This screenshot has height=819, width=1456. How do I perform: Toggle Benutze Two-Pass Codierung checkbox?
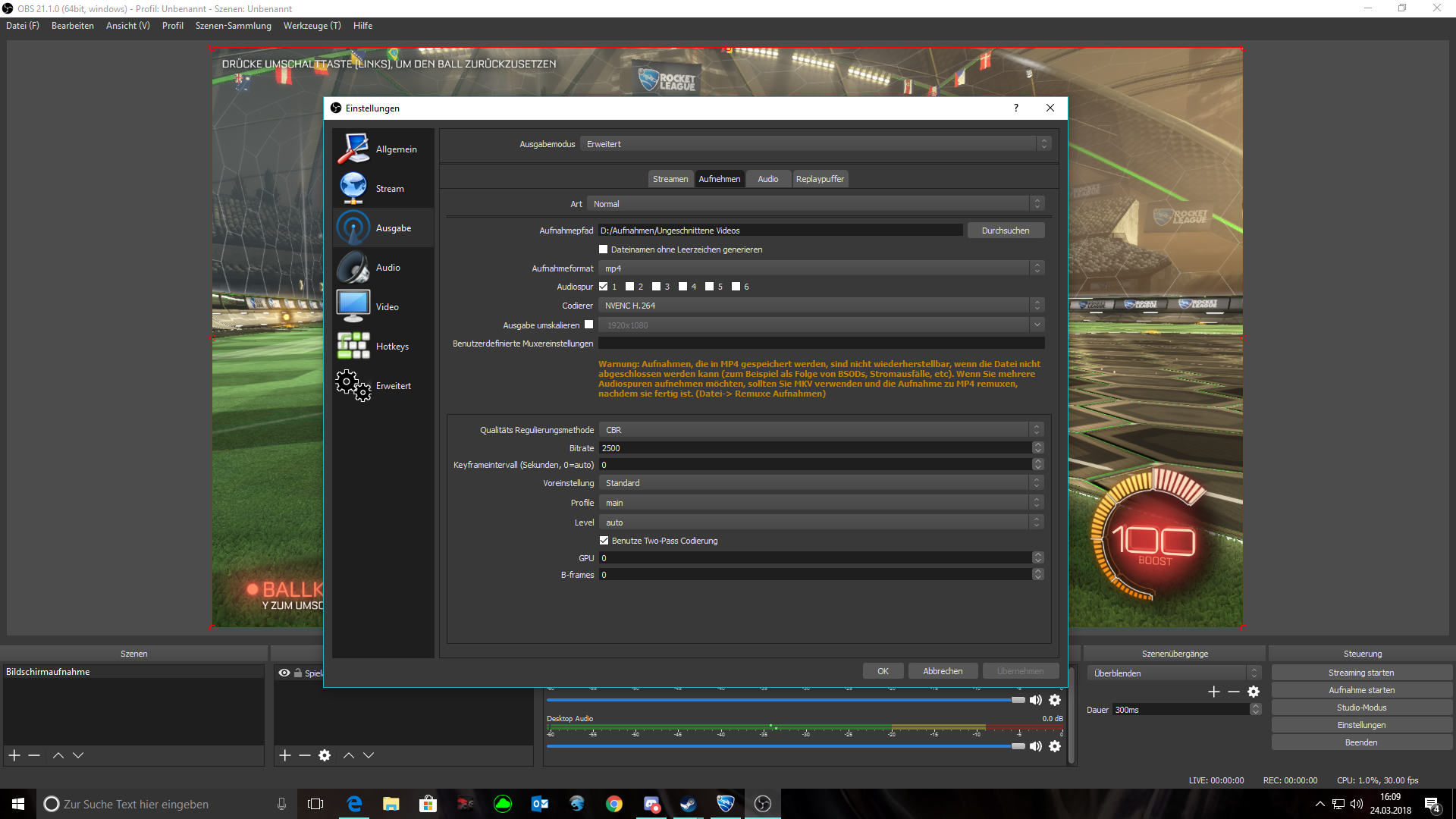pos(604,541)
